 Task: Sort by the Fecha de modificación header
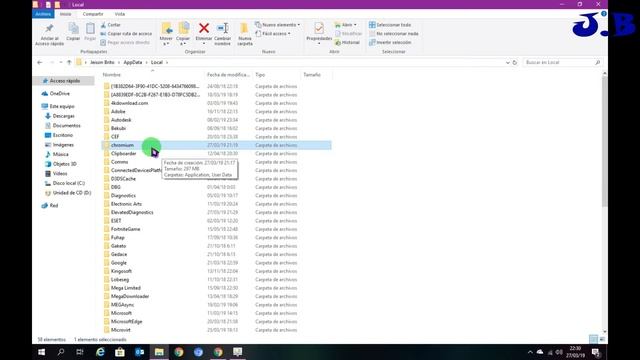(x=228, y=75)
